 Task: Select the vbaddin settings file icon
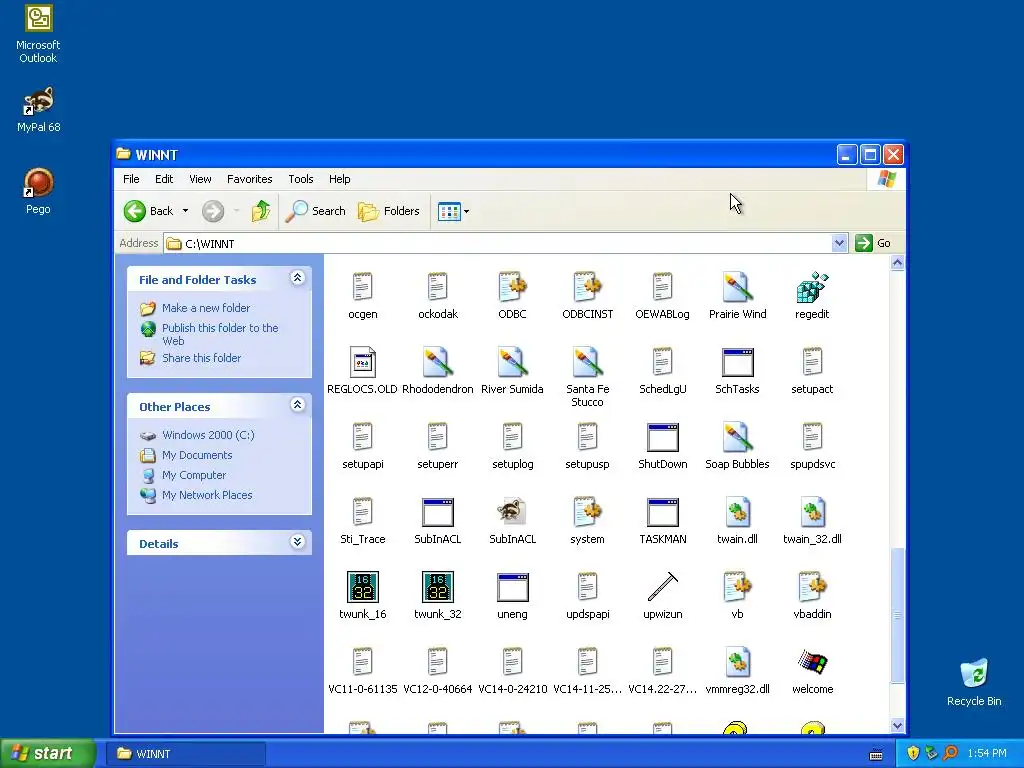812,588
